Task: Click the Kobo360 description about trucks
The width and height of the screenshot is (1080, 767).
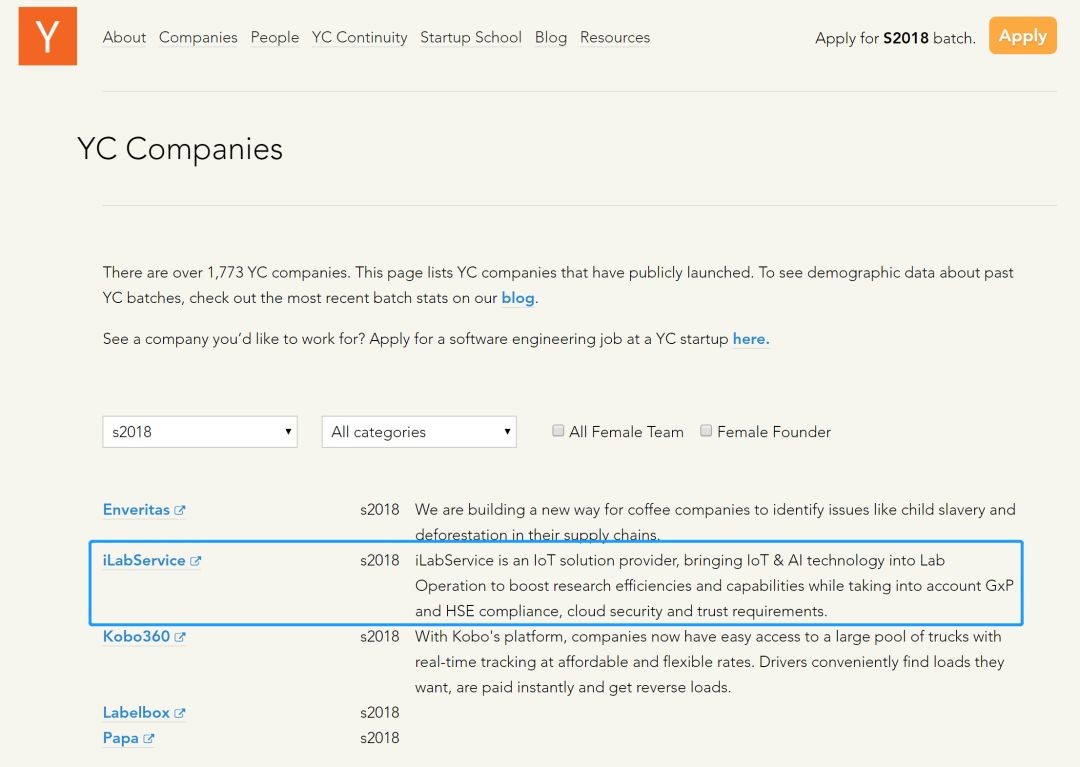Action: pos(709,662)
